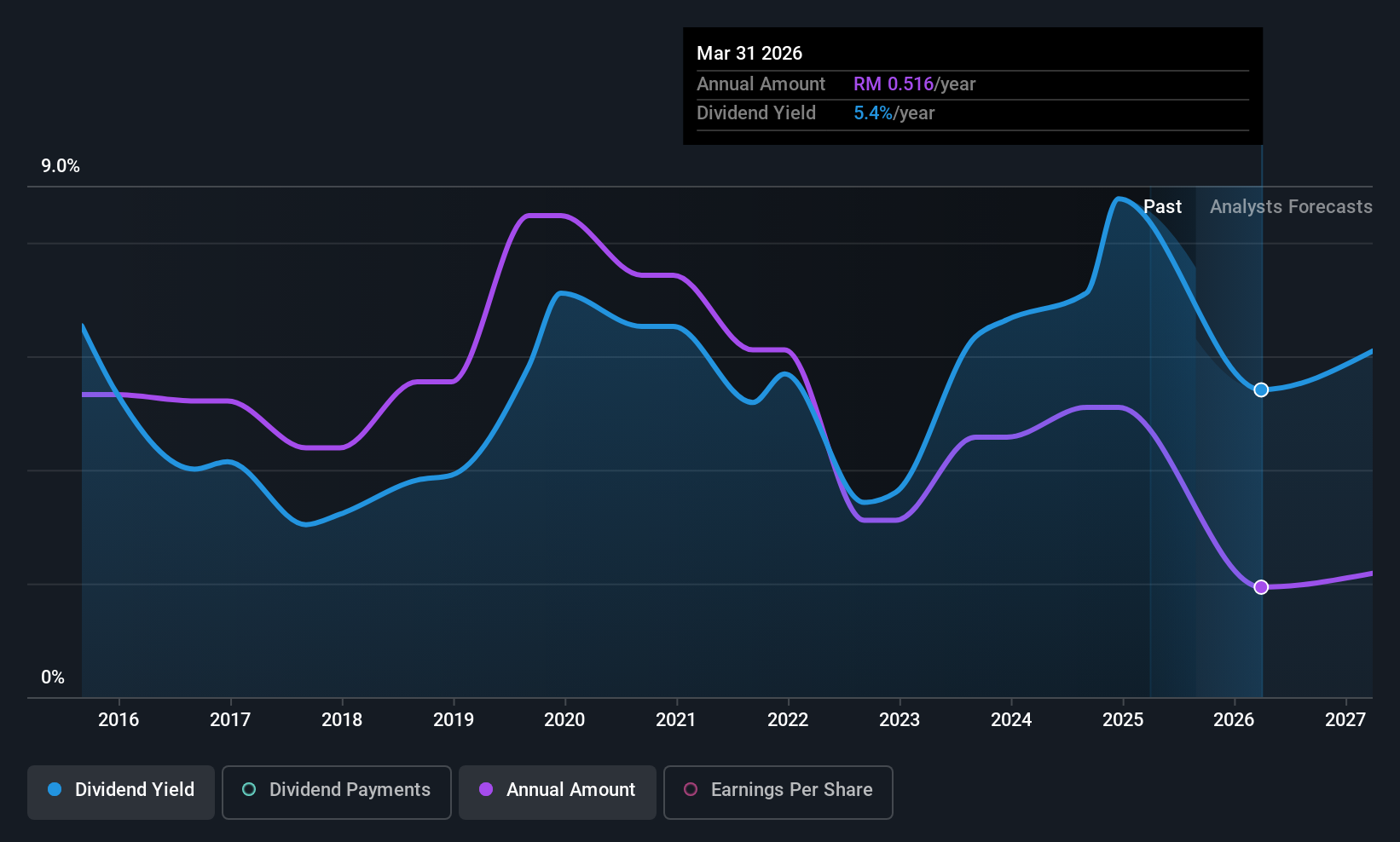The height and width of the screenshot is (842, 1400).
Task: Click the 2027 x-axis label
Action: click(1345, 720)
